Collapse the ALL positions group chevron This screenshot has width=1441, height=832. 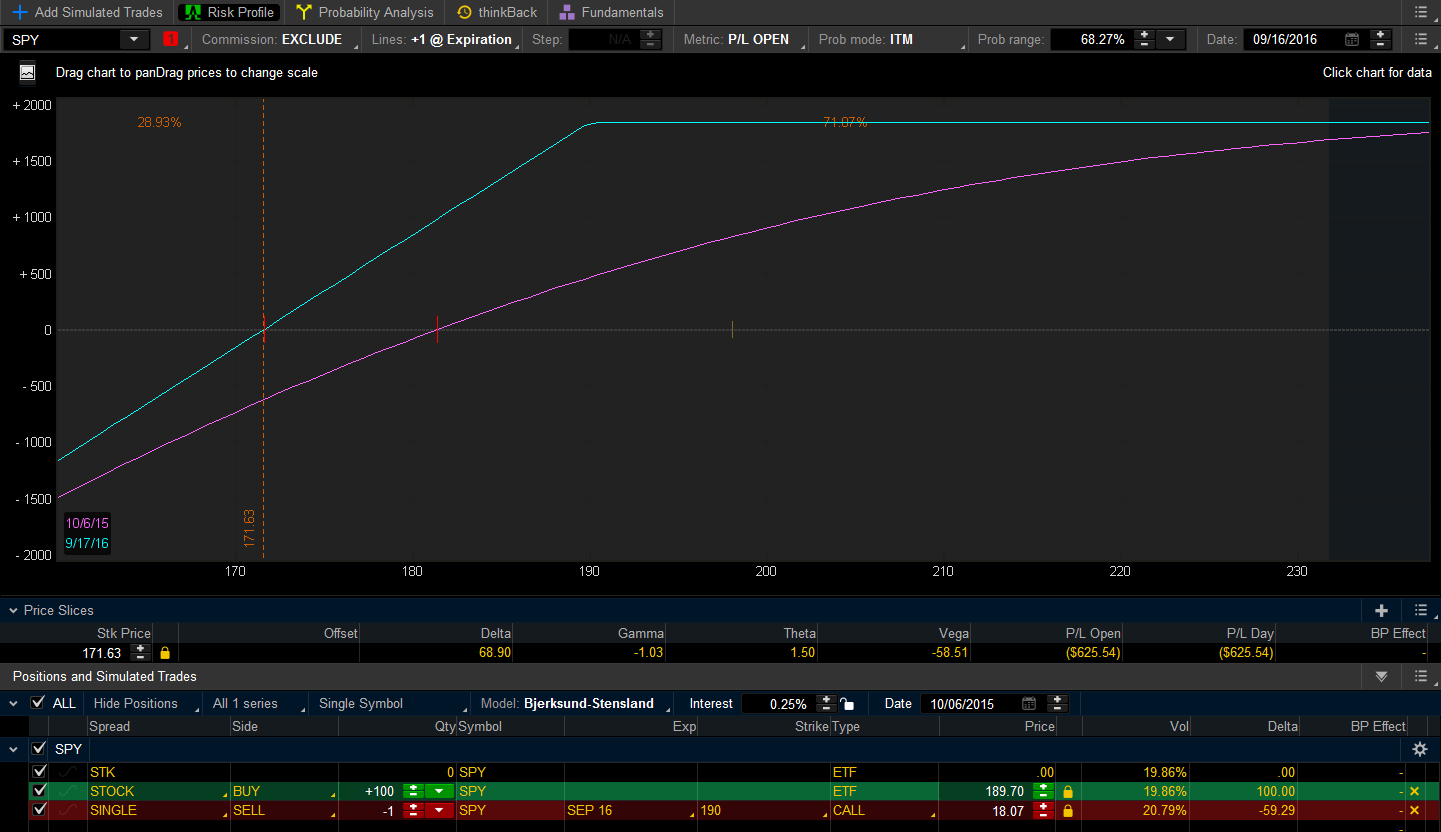[x=13, y=703]
